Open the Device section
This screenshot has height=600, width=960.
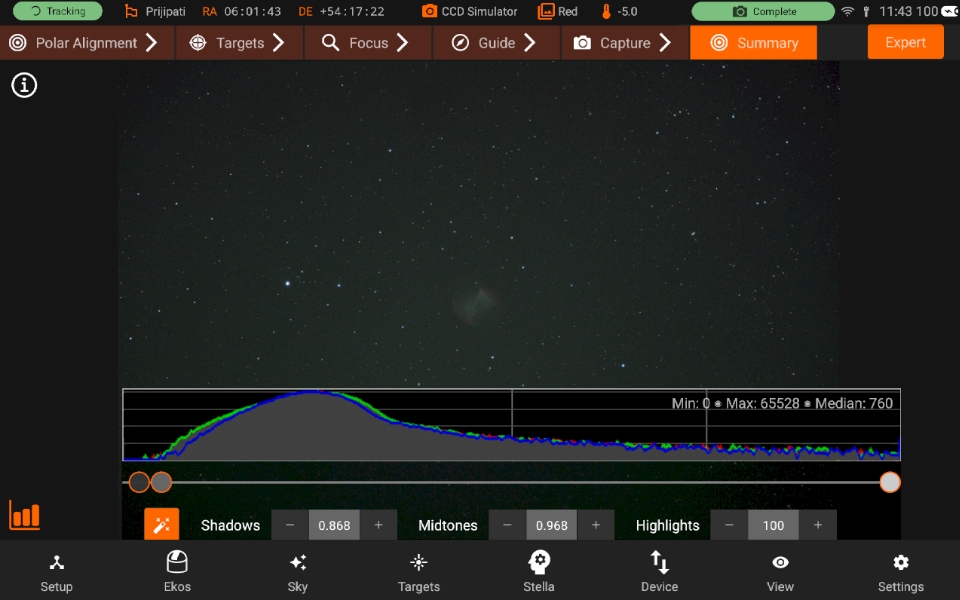[659, 572]
